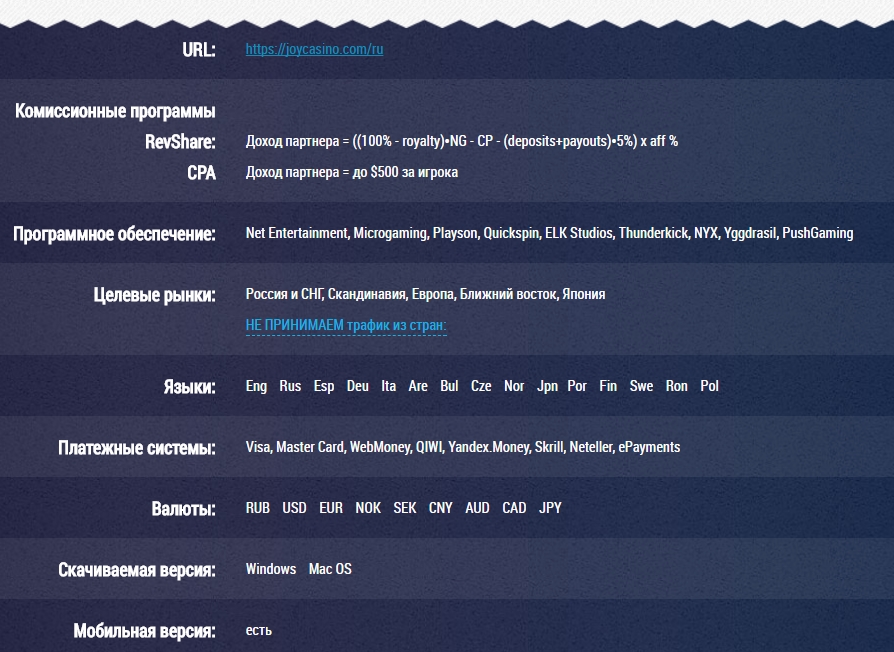The width and height of the screenshot is (894, 652).
Task: Select the USD currency entry
Action: click(x=294, y=508)
